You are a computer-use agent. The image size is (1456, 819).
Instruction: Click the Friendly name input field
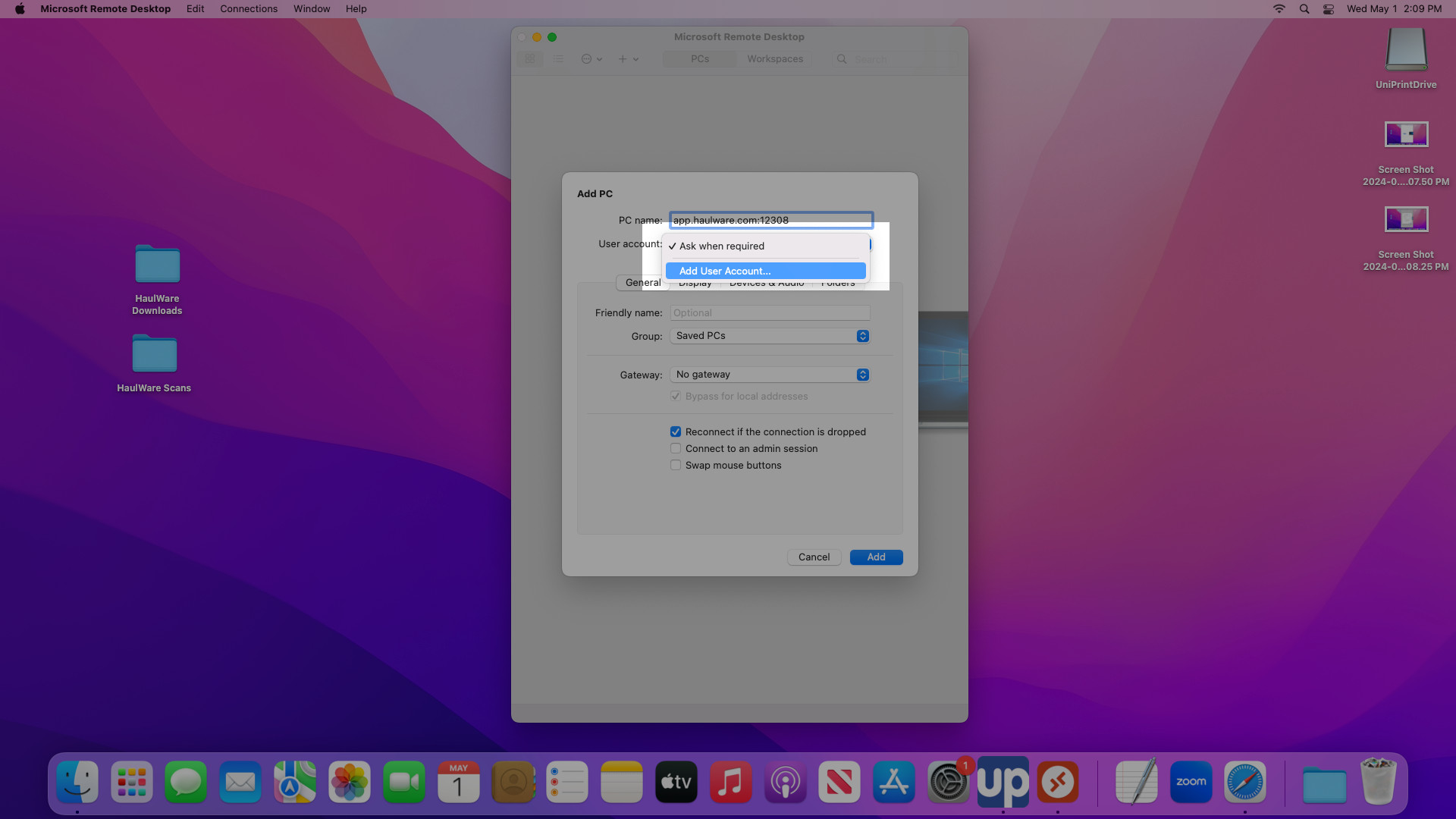pos(770,312)
